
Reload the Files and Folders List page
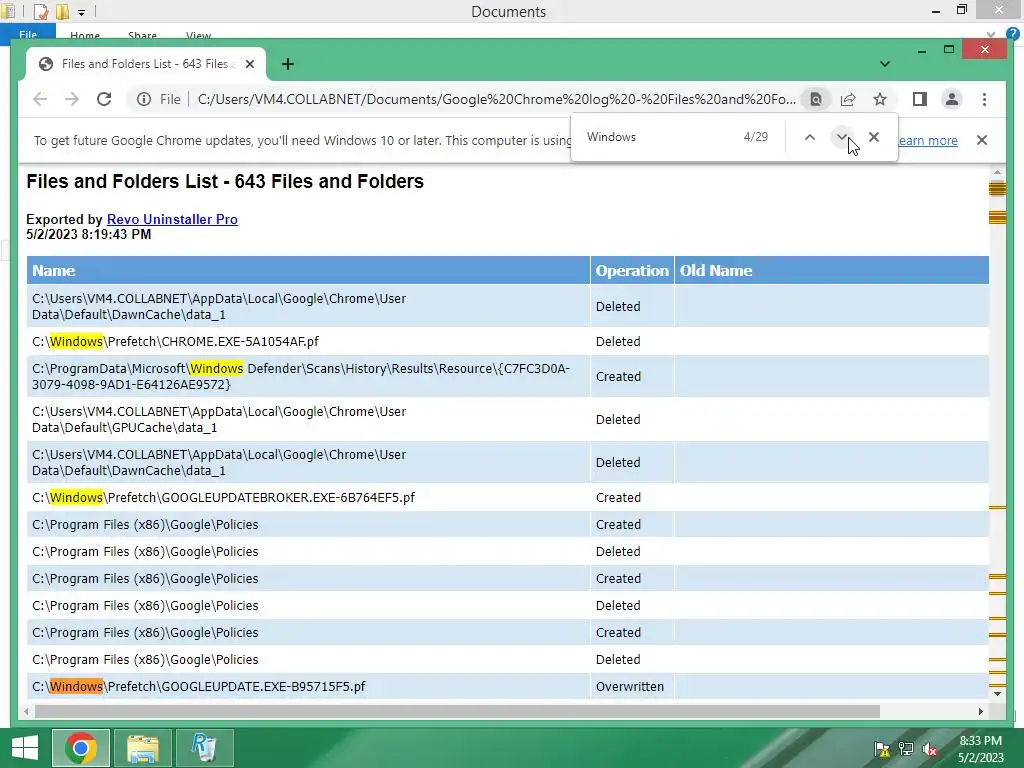click(104, 99)
